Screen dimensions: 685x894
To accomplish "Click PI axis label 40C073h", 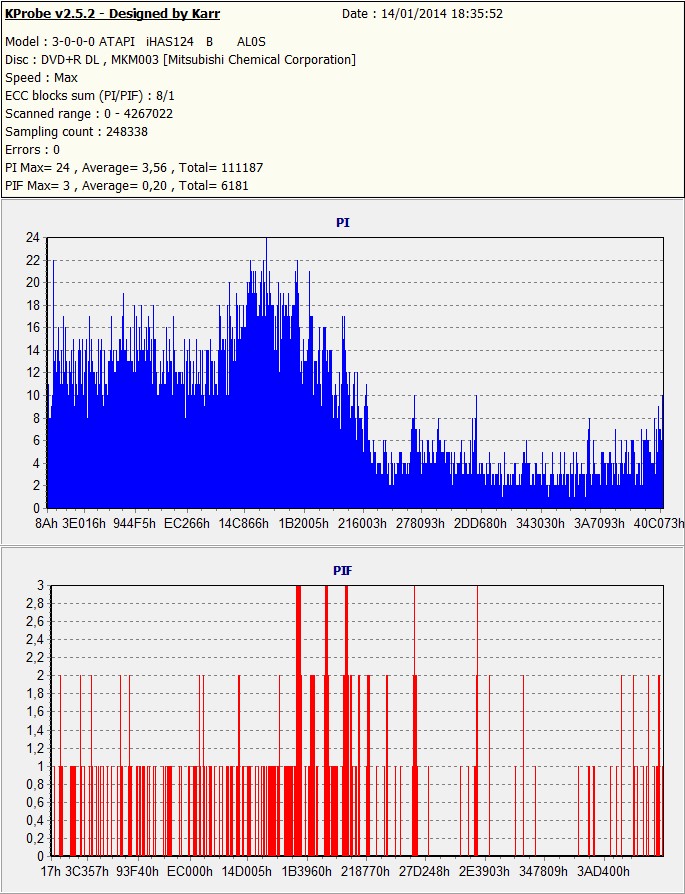I will click(x=659, y=523).
